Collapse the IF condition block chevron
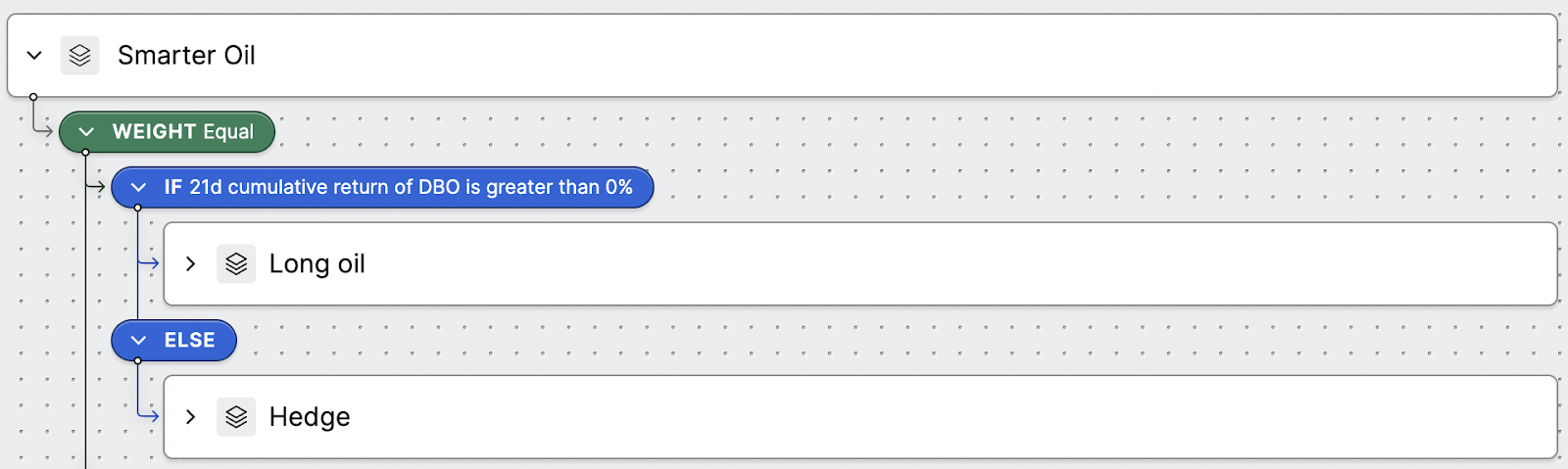 tap(138, 187)
